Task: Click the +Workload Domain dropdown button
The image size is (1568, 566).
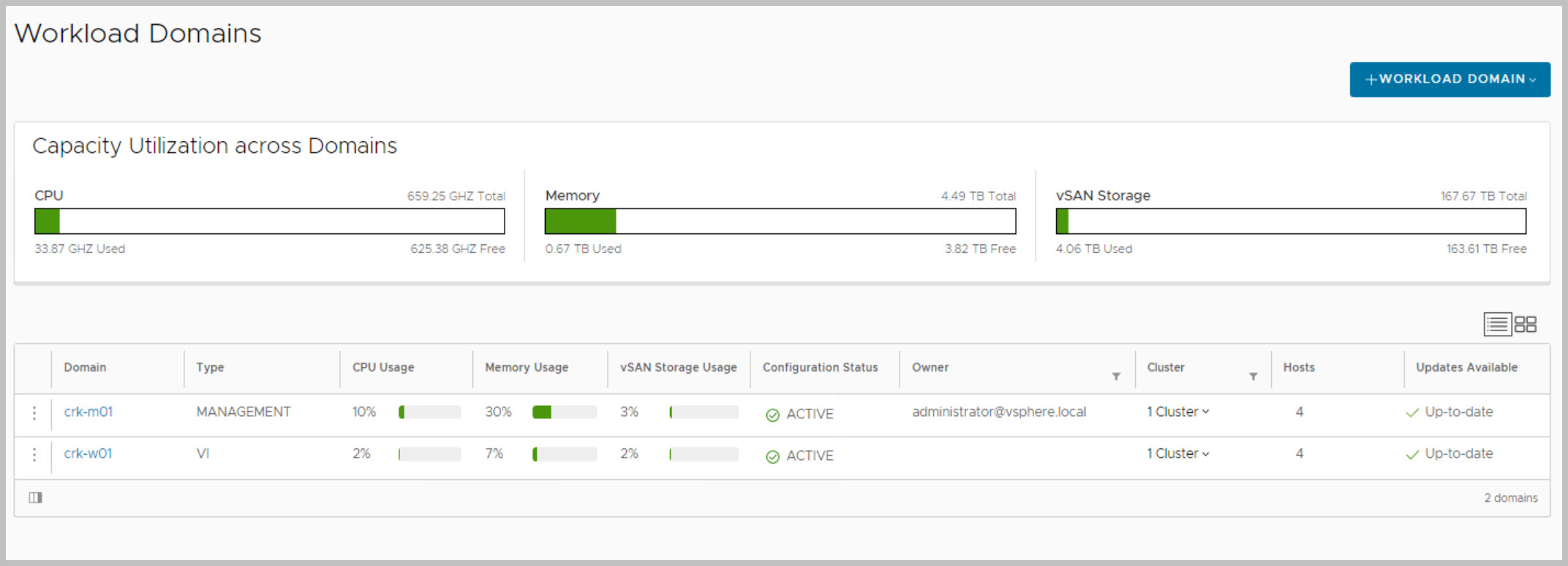Action: point(1450,79)
